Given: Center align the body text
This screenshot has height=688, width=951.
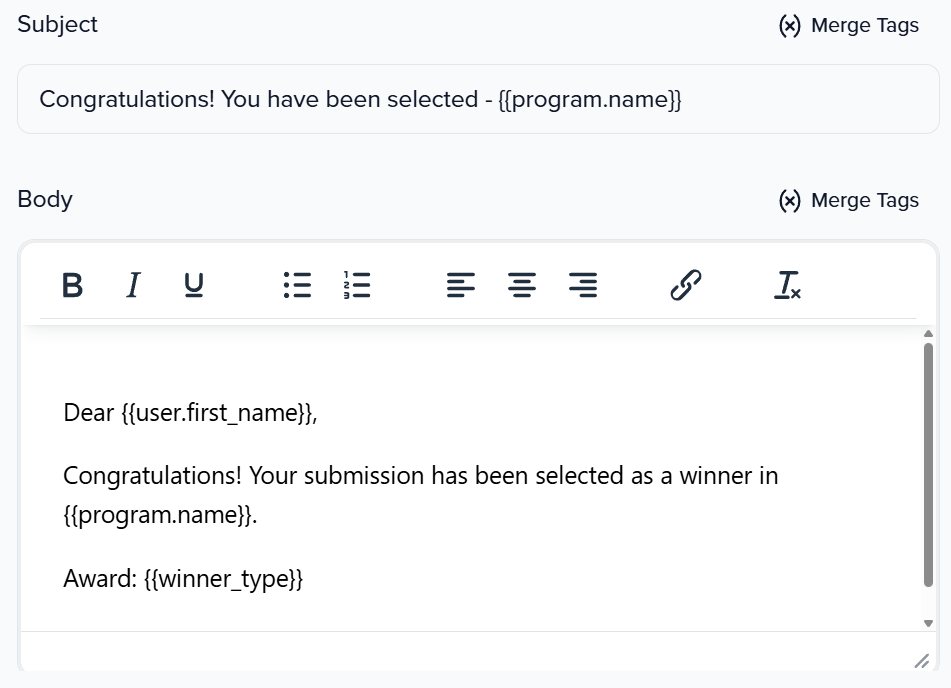Looking at the screenshot, I should click(521, 286).
